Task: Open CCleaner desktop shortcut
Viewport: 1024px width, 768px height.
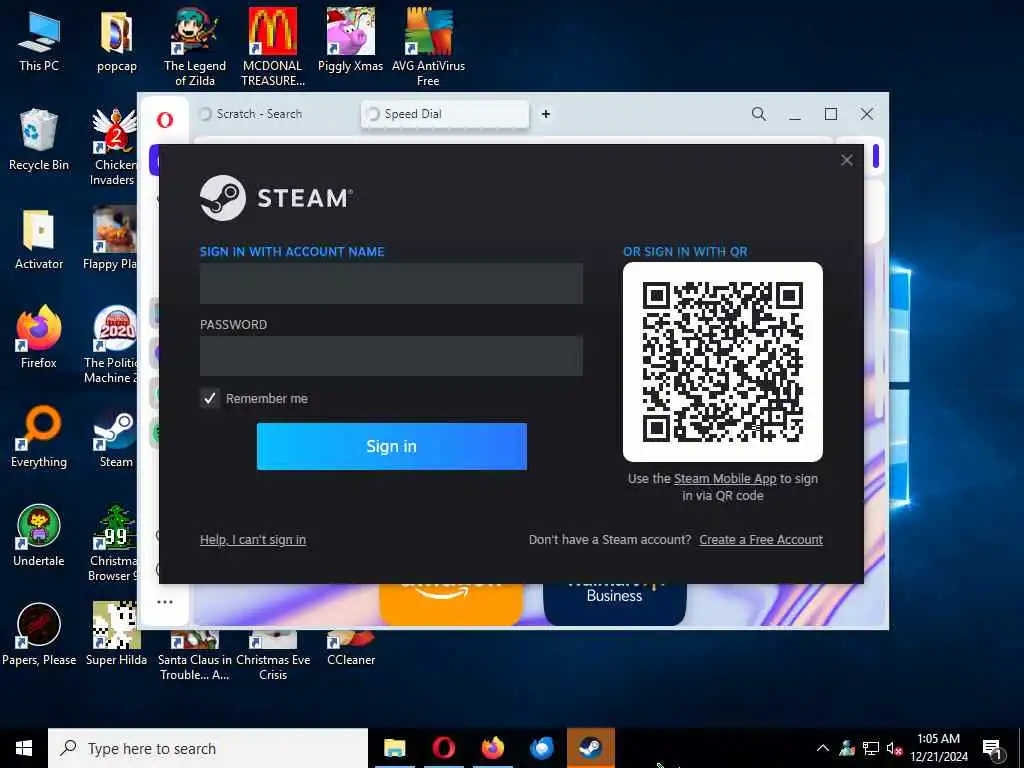Action: pyautogui.click(x=351, y=648)
